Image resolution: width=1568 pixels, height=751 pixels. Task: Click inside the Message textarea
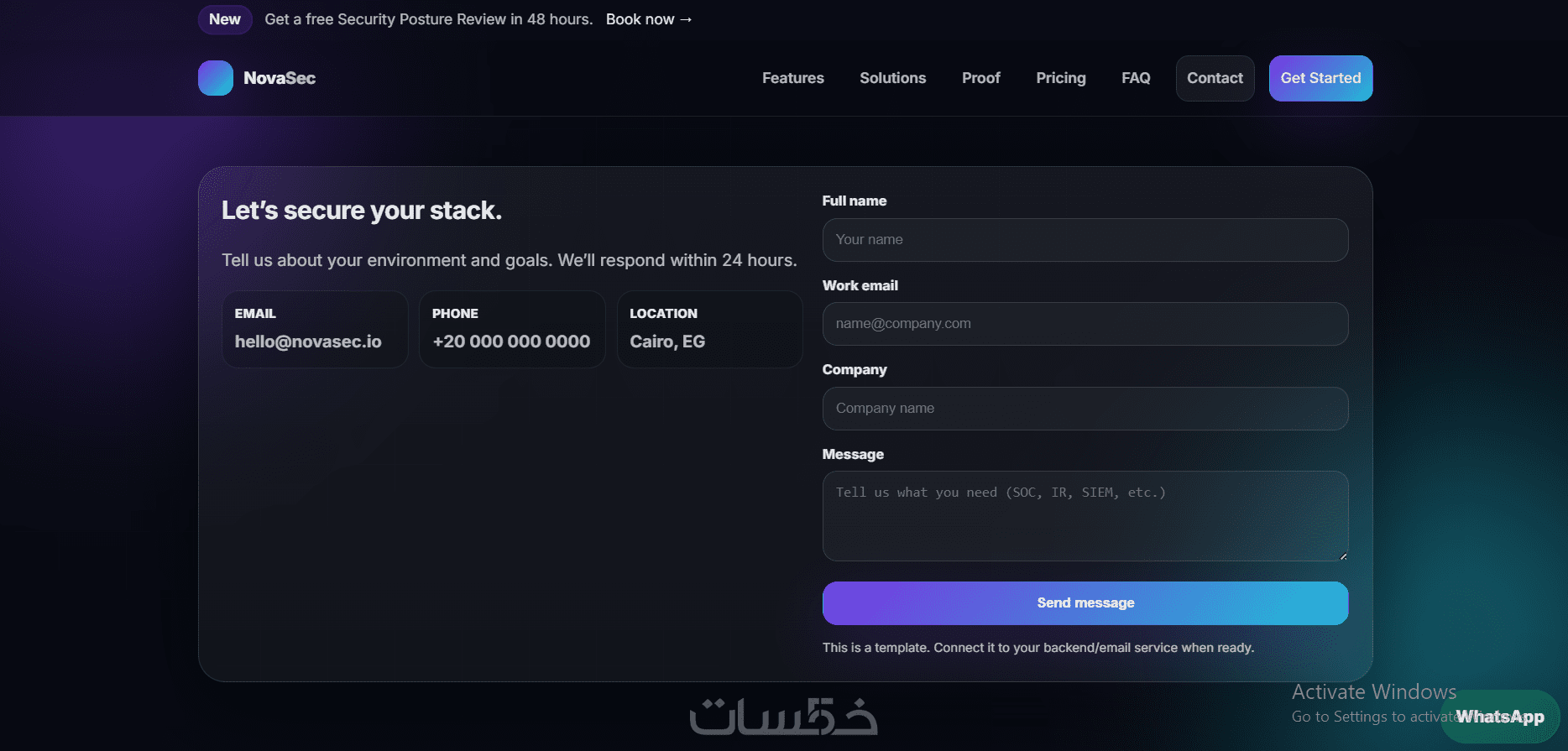1085,516
